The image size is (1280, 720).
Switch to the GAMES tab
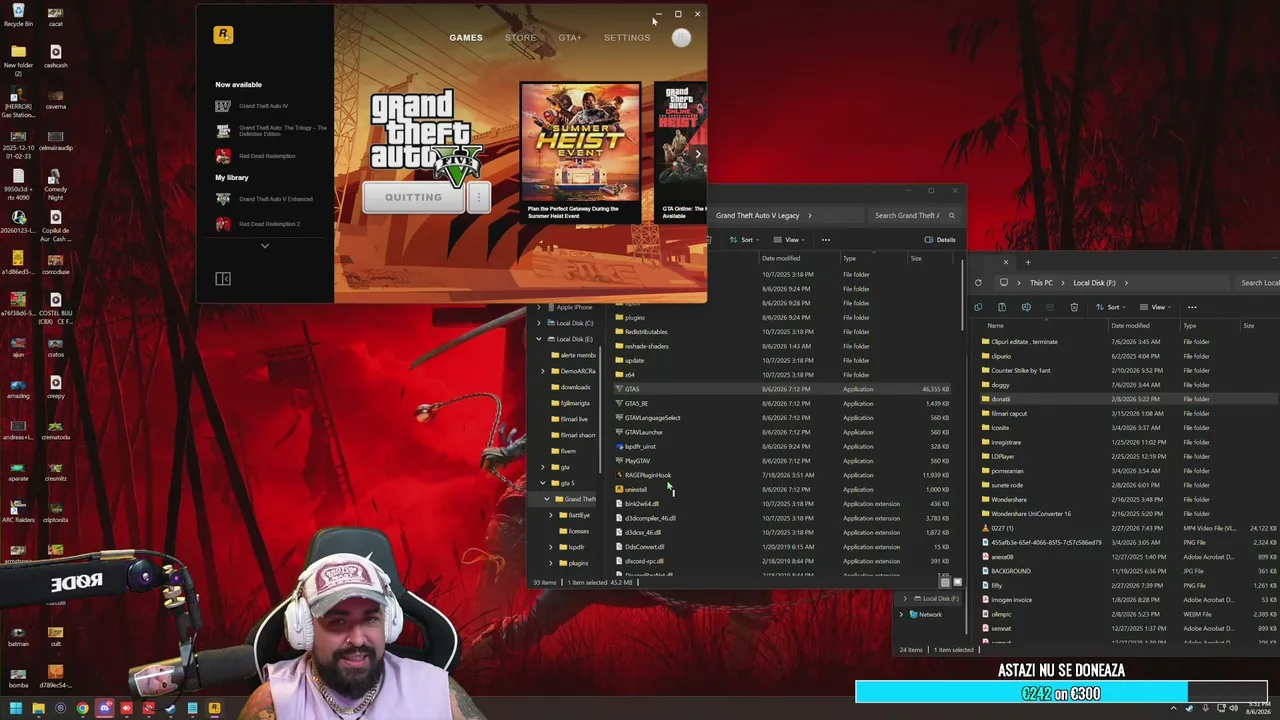[x=466, y=38]
